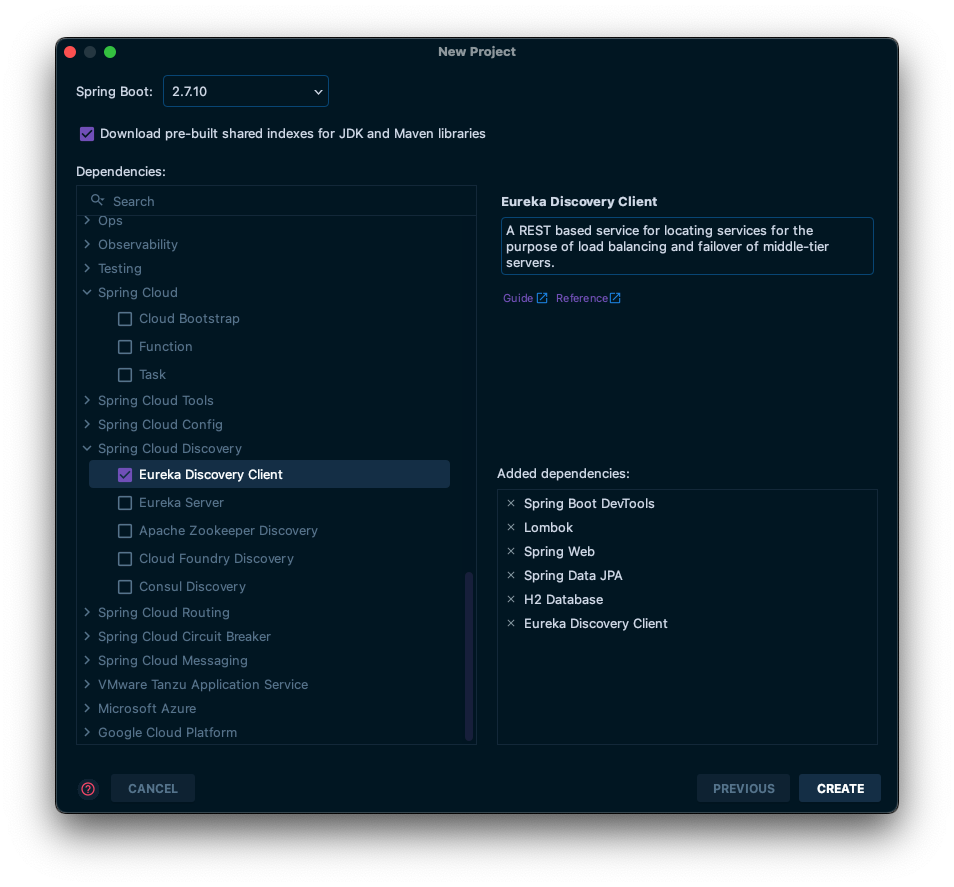Click the Spring Boot DevTools entry text
Viewport: 954px width, 887px height.
tap(589, 503)
